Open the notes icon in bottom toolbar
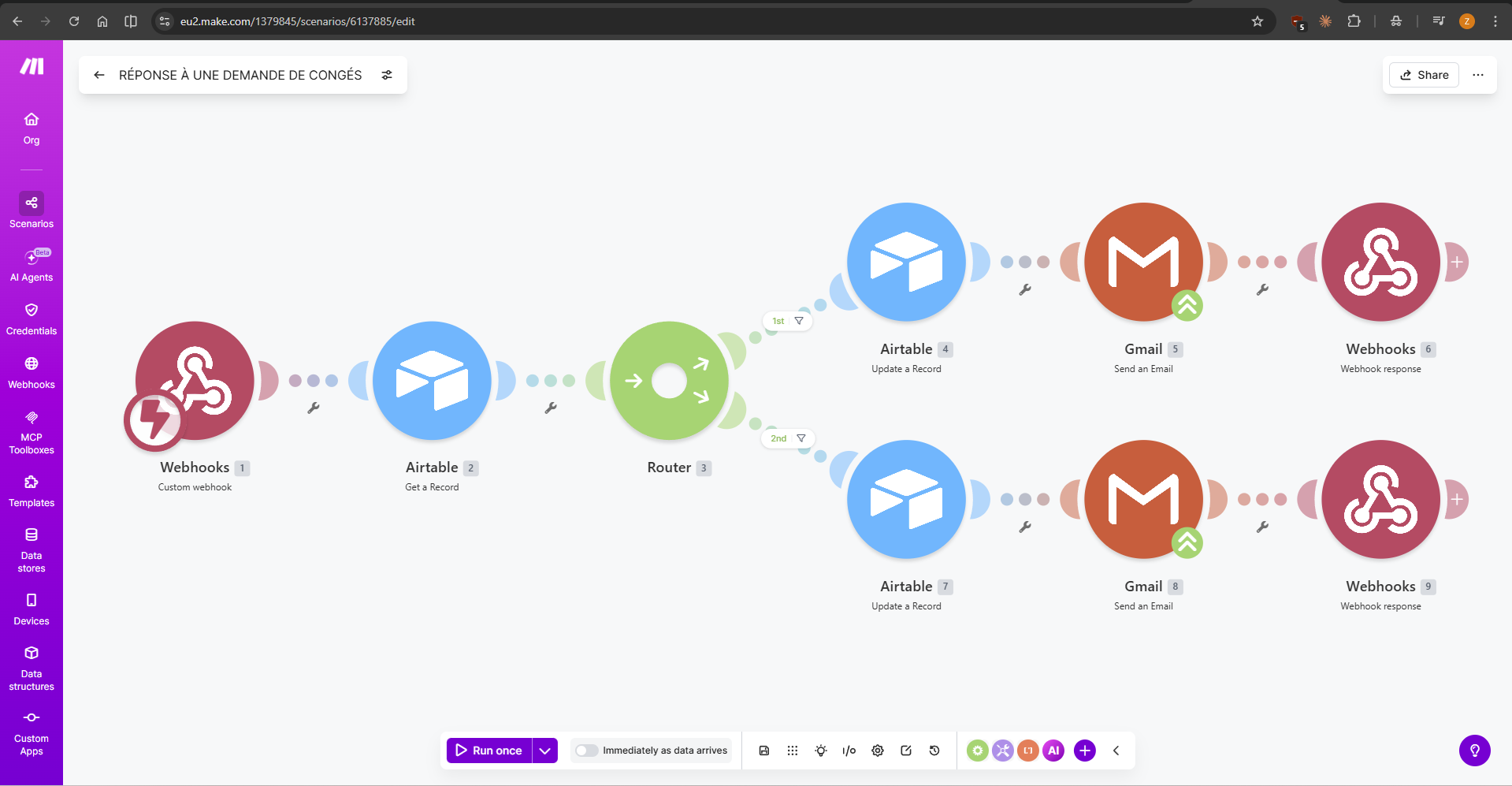The height and width of the screenshot is (786, 1512). 906,751
